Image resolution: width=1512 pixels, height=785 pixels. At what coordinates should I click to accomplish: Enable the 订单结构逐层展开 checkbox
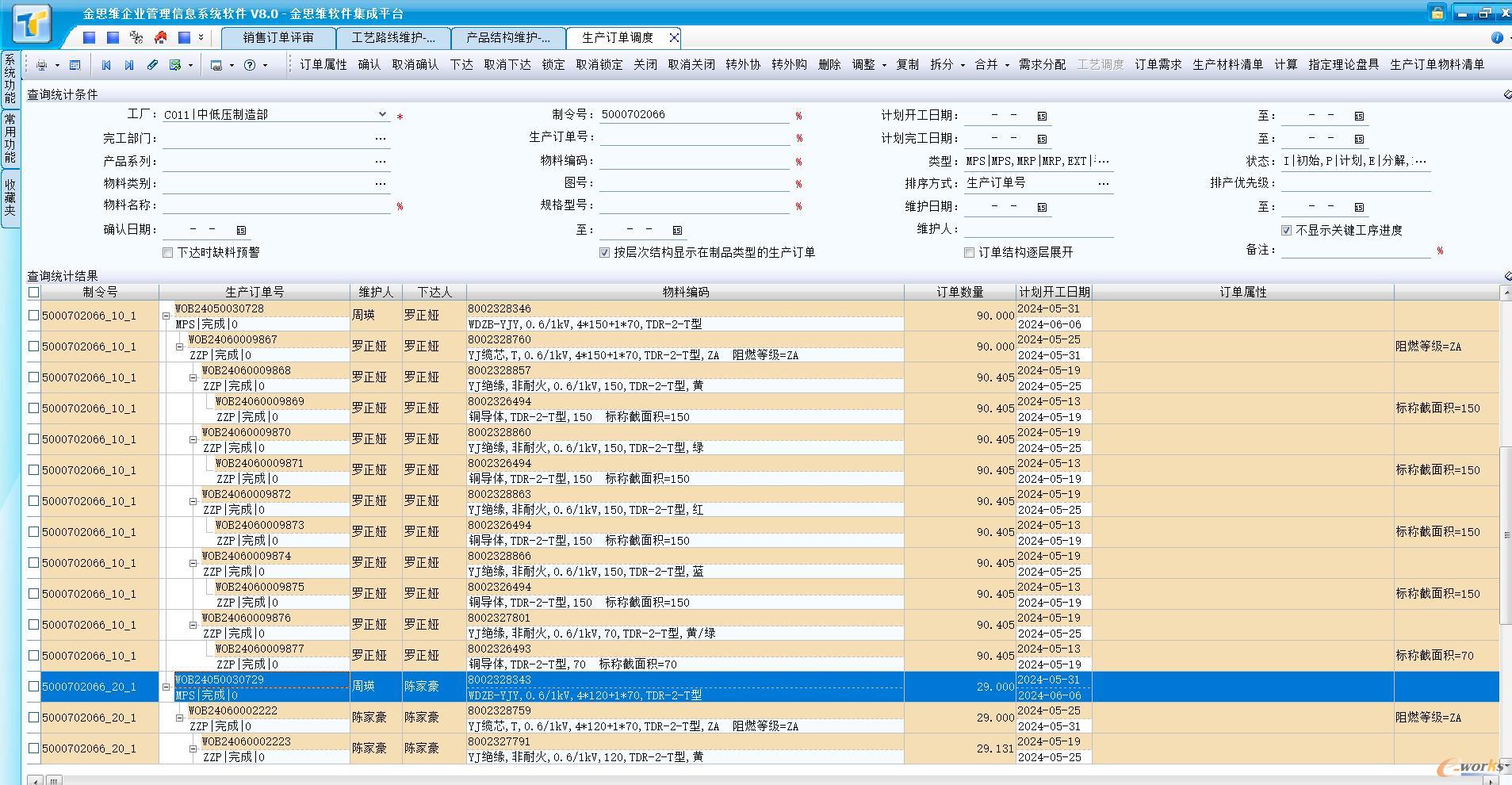(x=969, y=252)
